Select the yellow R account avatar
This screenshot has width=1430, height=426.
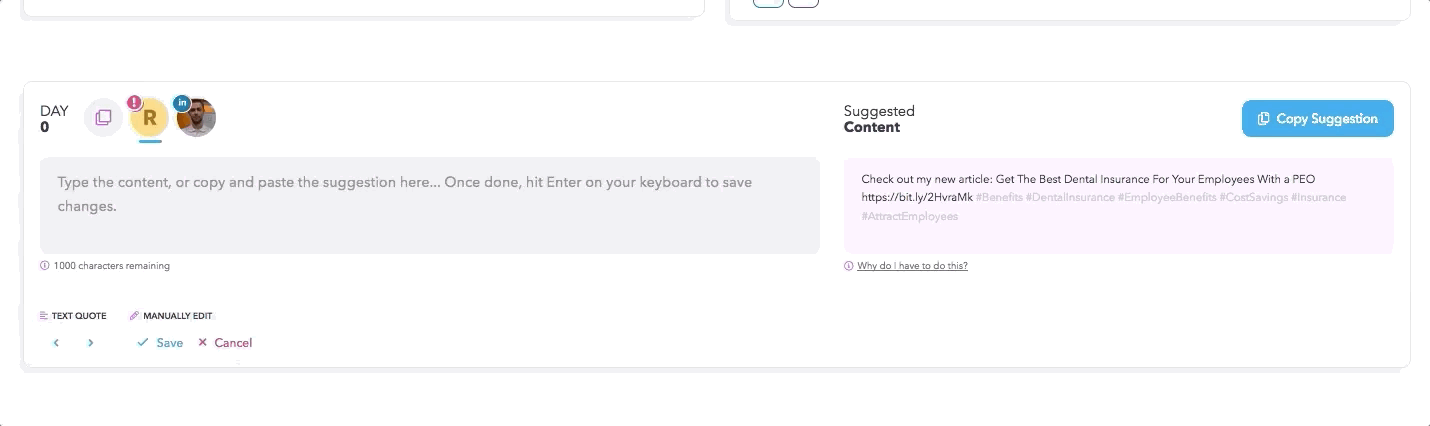pos(150,118)
